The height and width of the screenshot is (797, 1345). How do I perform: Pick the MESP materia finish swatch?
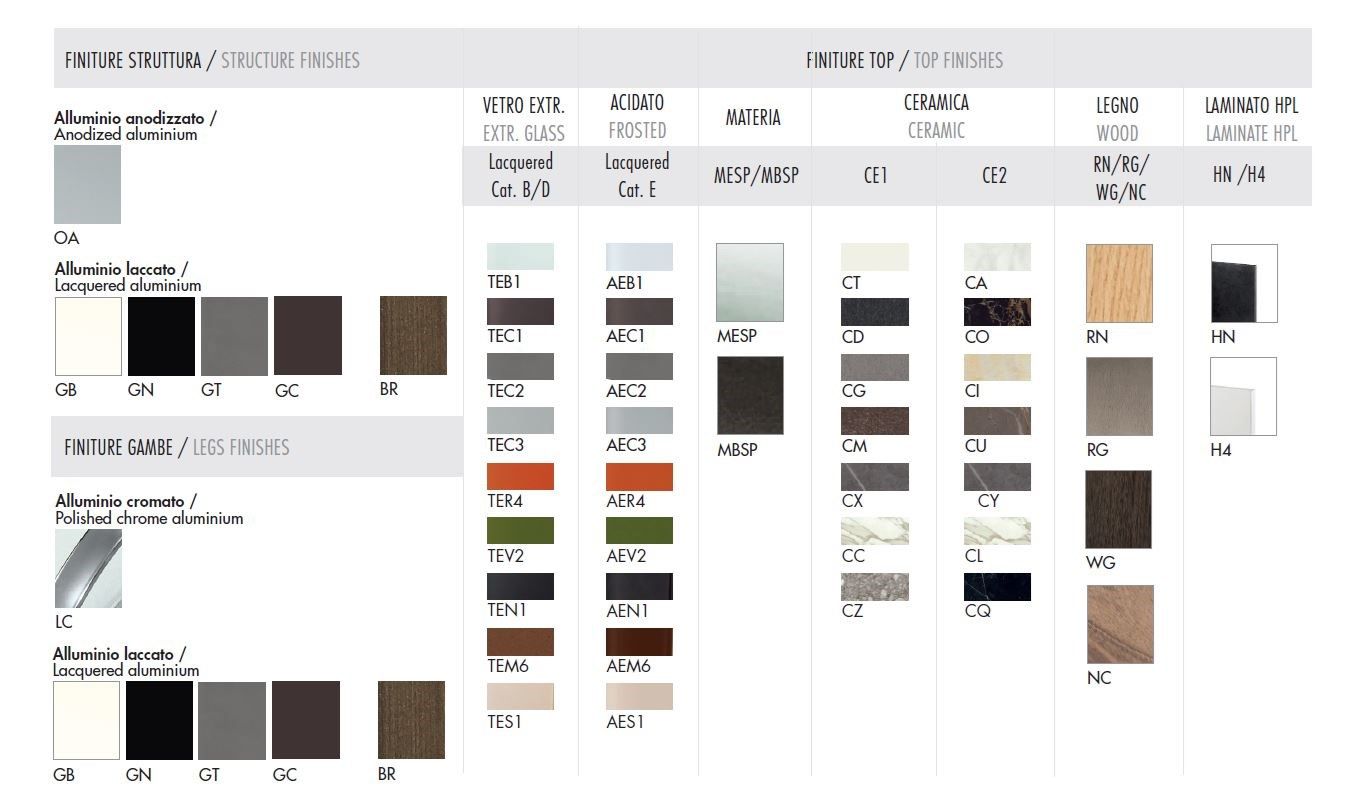click(x=749, y=282)
